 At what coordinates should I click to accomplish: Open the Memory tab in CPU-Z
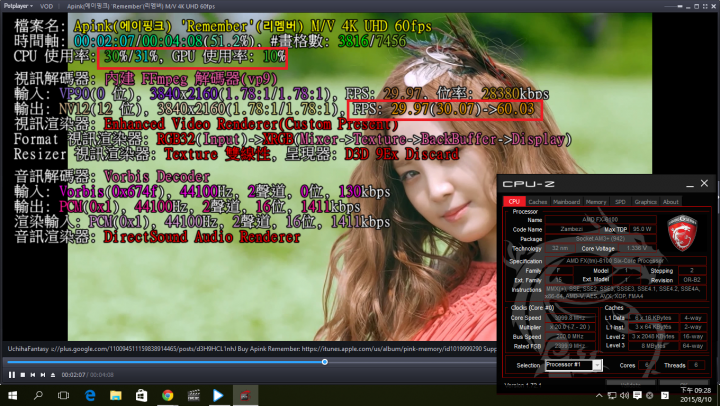point(596,202)
